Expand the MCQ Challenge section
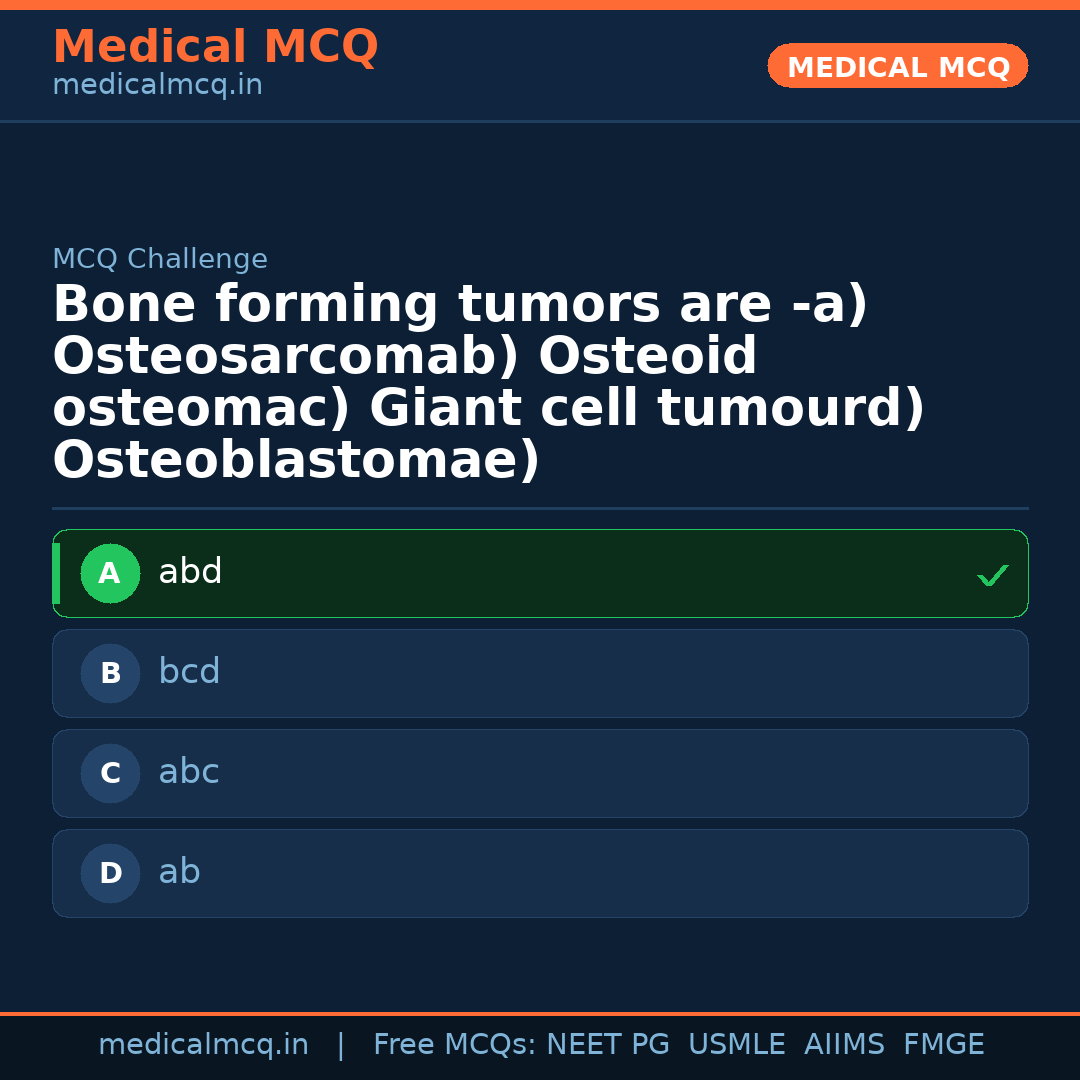The width and height of the screenshot is (1080, 1080). [x=160, y=258]
